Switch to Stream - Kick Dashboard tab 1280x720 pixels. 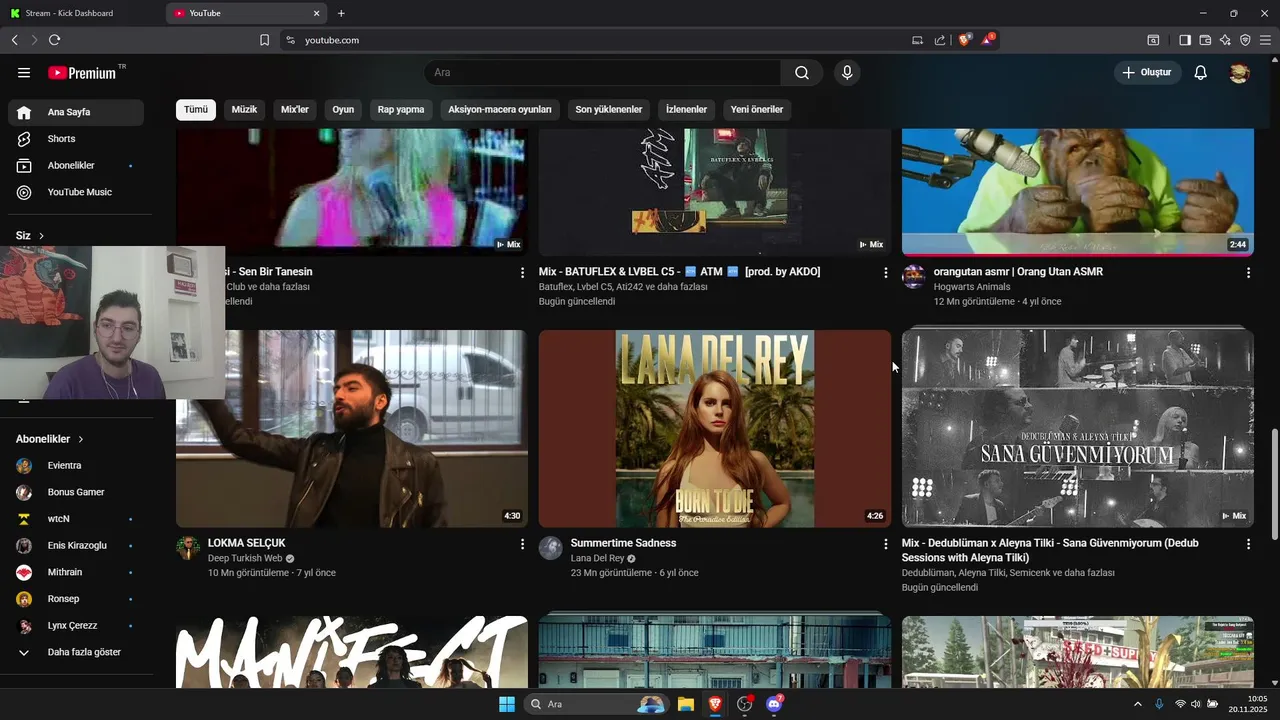click(x=80, y=13)
